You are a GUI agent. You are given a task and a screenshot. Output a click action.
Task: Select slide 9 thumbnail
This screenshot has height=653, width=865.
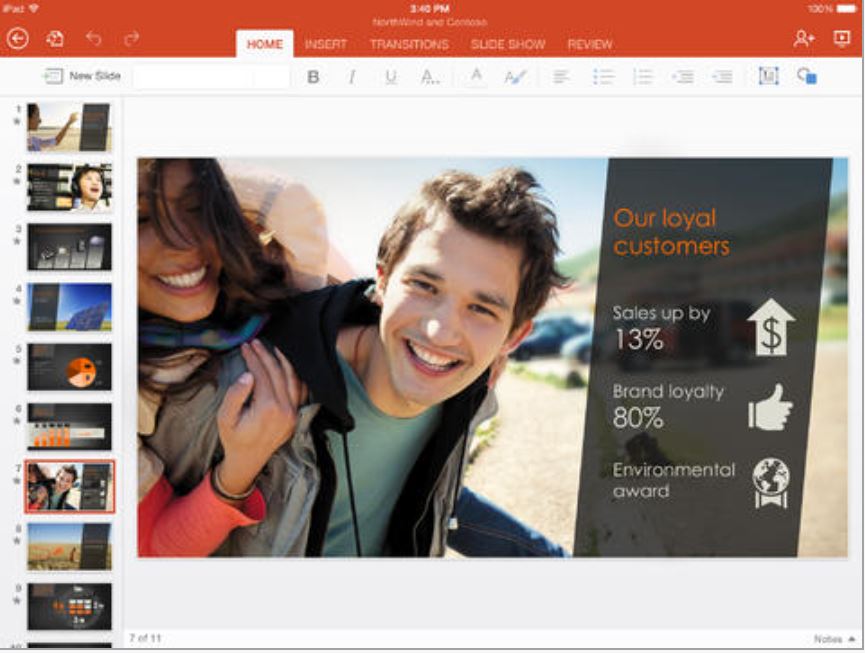(x=69, y=607)
